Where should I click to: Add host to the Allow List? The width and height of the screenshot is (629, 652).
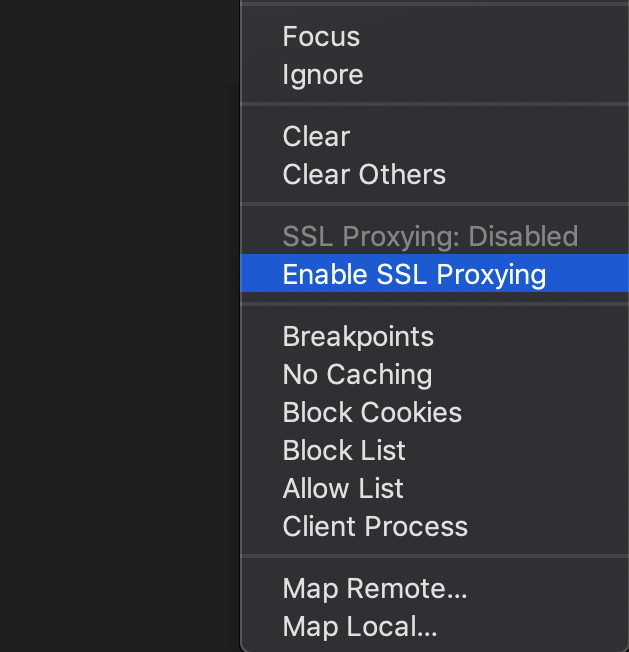point(434,488)
